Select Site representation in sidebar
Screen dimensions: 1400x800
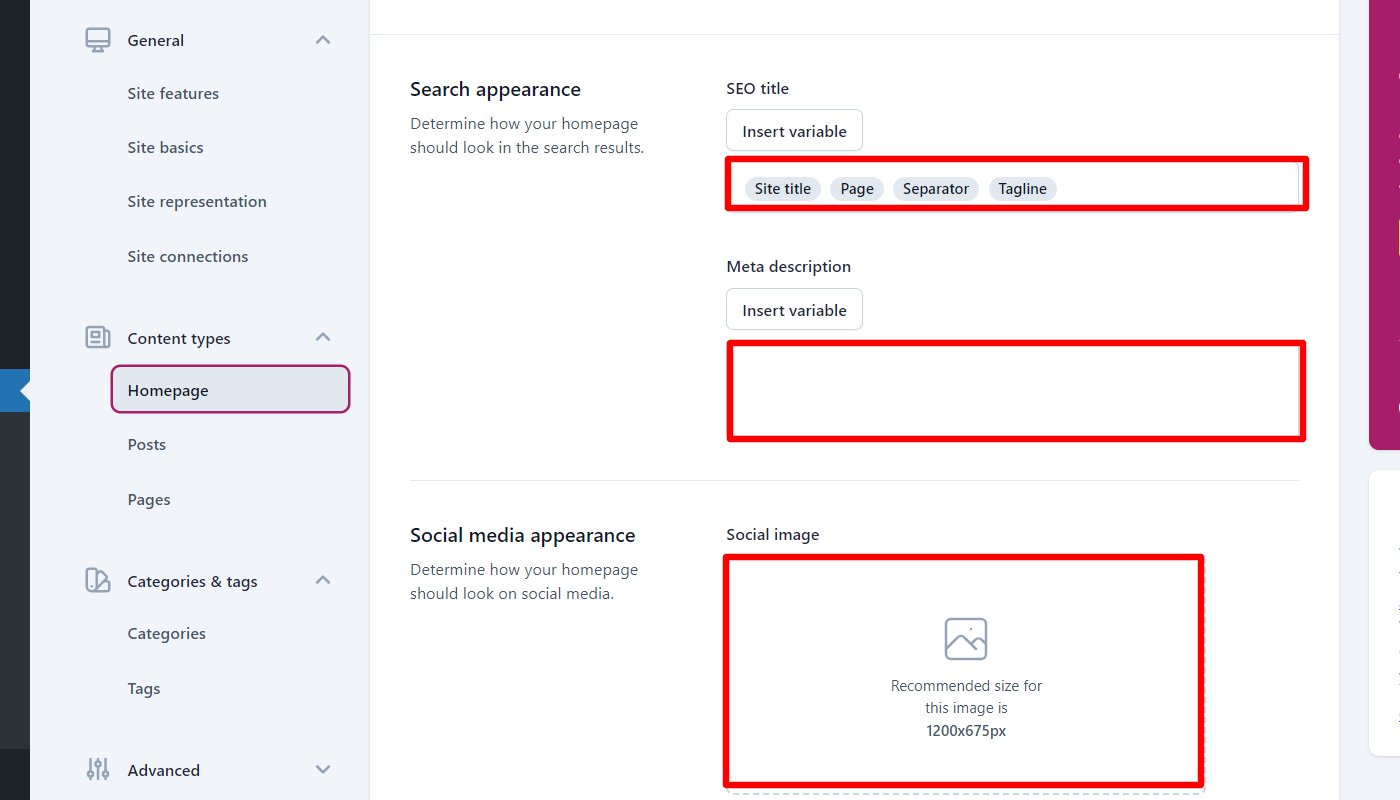[197, 201]
